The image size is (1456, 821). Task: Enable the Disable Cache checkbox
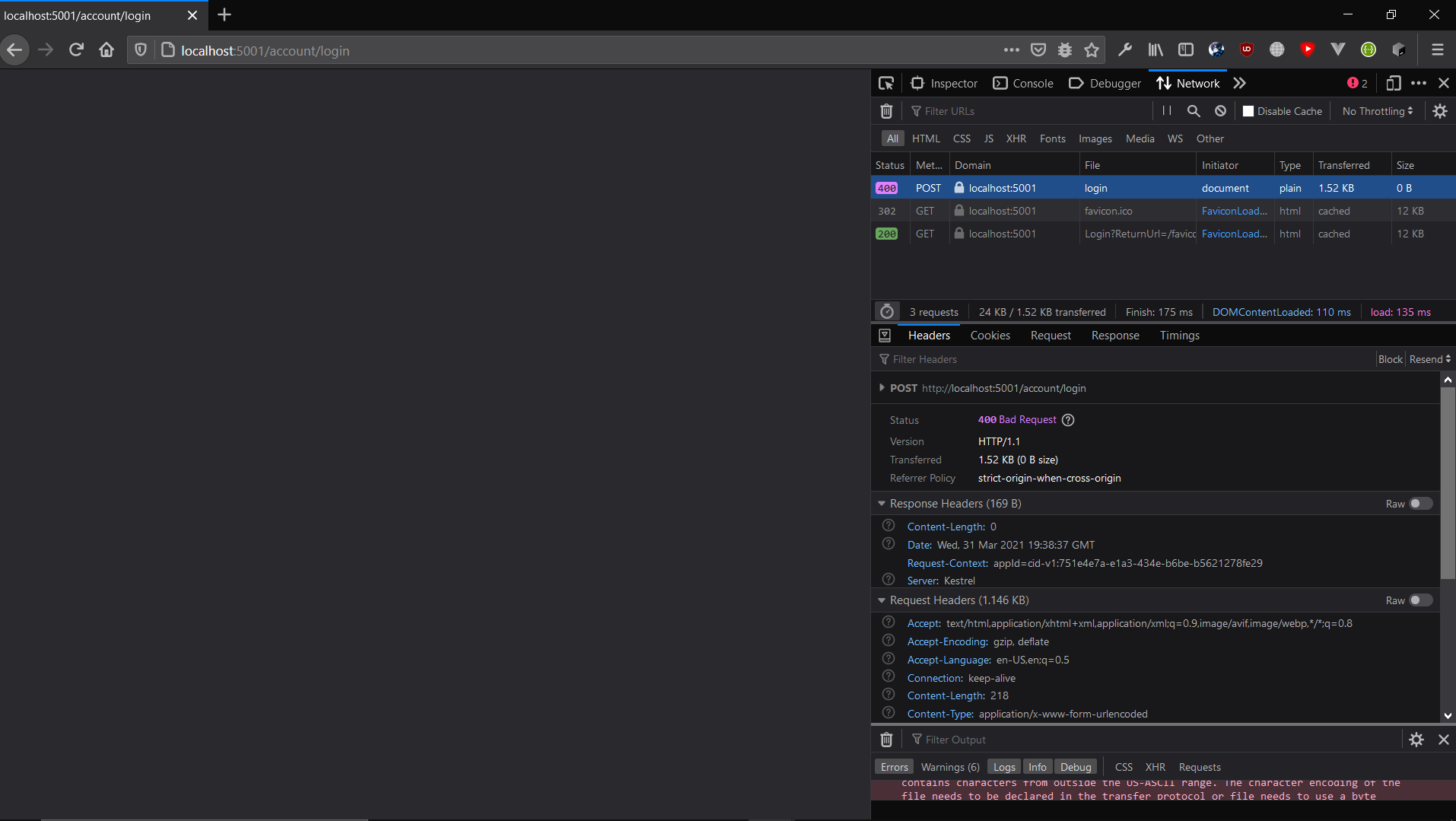coord(1248,110)
